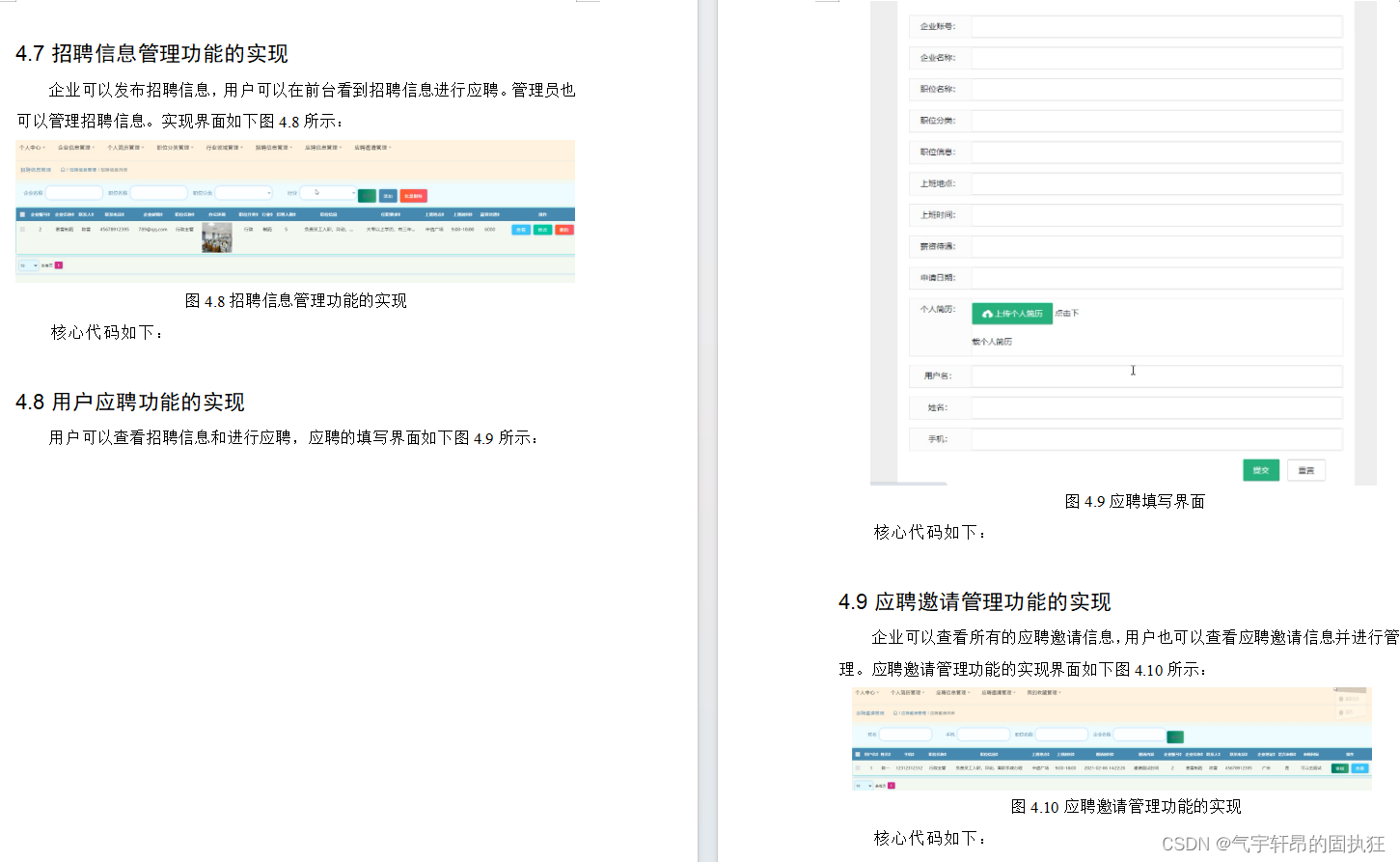
Task: Click blue 查看 row button in figure 4.8
Action: pos(521,230)
